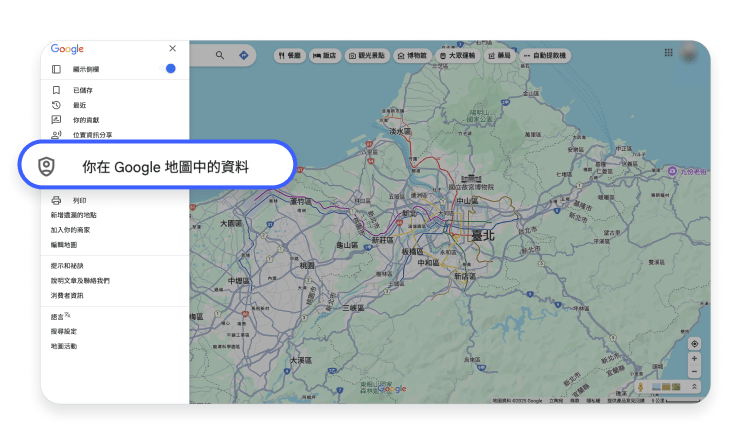The image size is (751, 444).
Task: Select the third map layer thumbnail
Action: coord(676,387)
